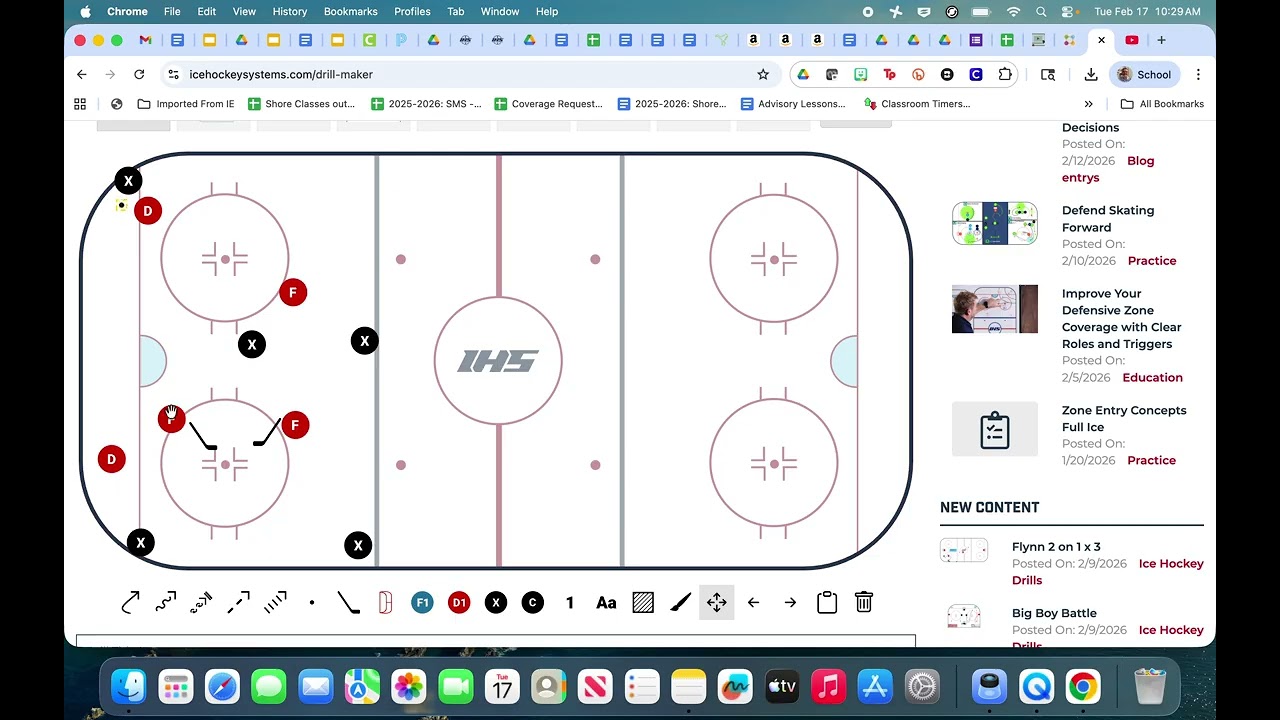Viewport: 1280px width, 720px height.
Task: Open the Profiles menu
Action: 412,11
